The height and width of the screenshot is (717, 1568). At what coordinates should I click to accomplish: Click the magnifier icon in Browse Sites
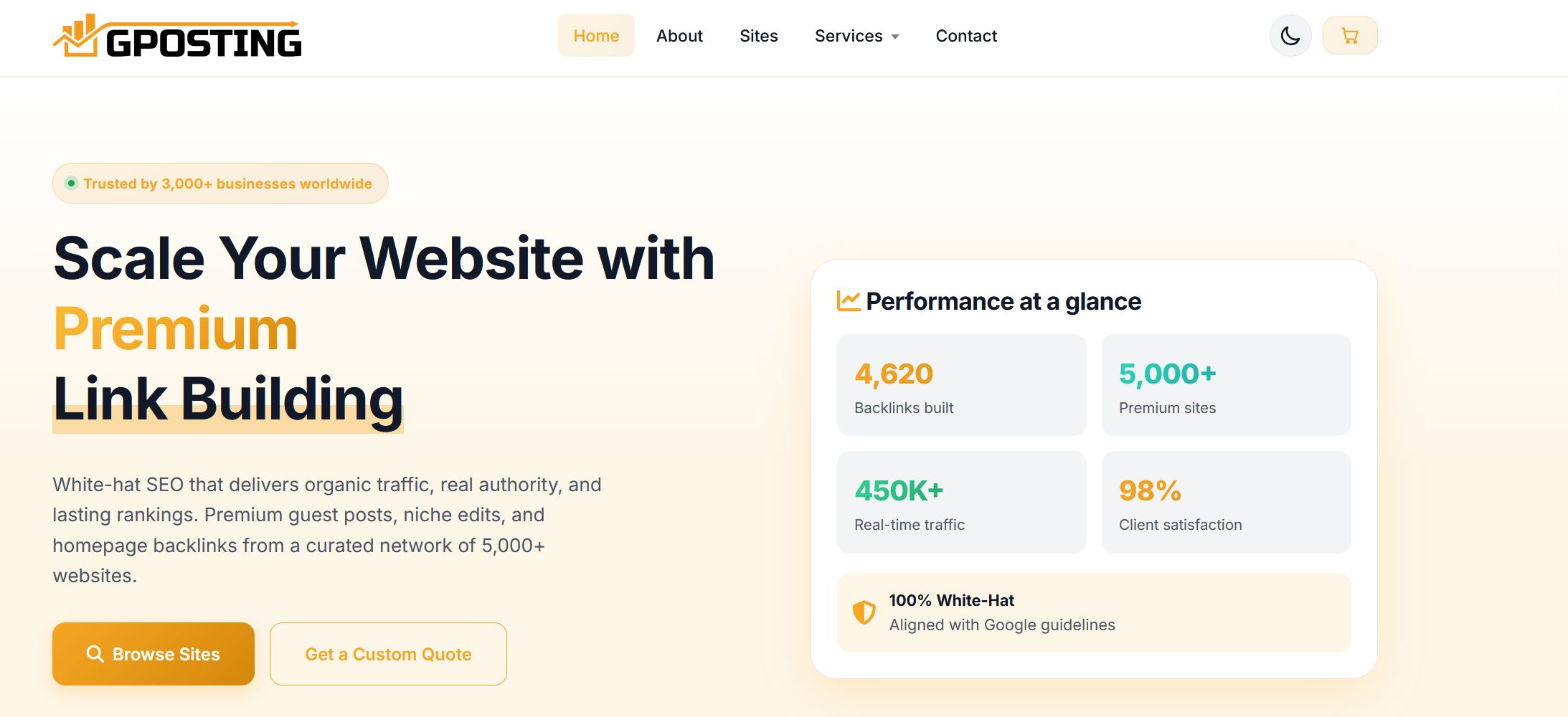coord(95,654)
